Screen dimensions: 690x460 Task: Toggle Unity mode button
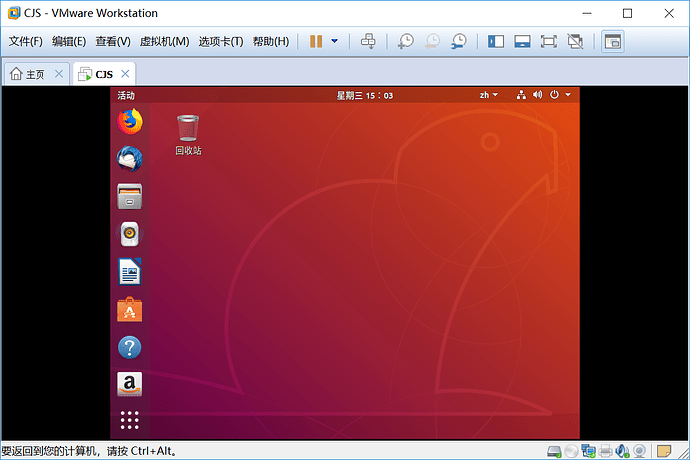click(575, 41)
